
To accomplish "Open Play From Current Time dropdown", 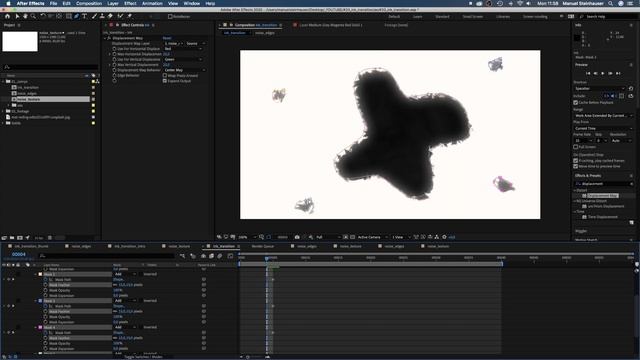I will pos(603,129).
